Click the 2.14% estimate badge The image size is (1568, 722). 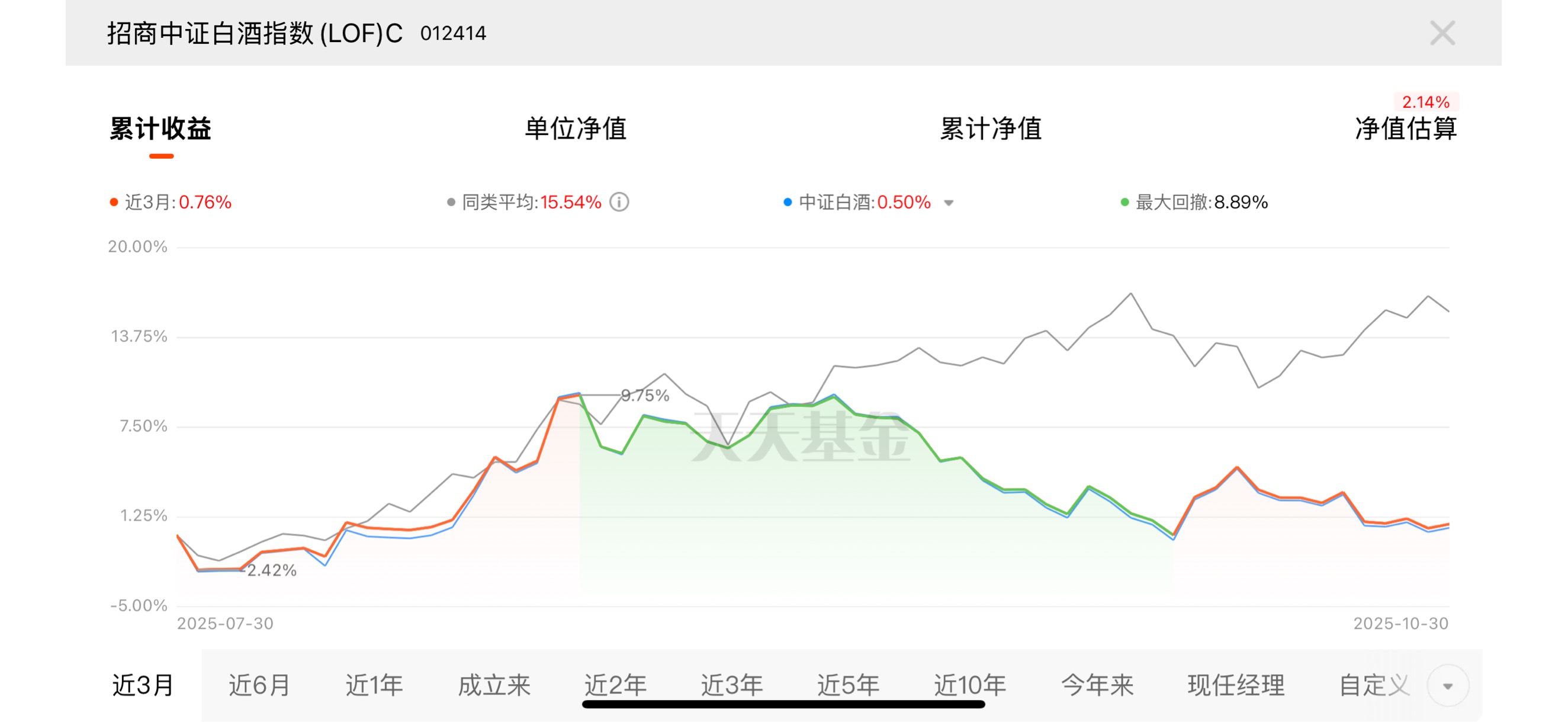click(x=1425, y=102)
